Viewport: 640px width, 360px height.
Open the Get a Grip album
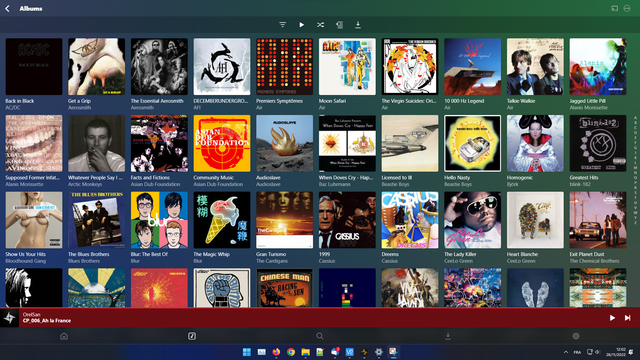[x=97, y=67]
